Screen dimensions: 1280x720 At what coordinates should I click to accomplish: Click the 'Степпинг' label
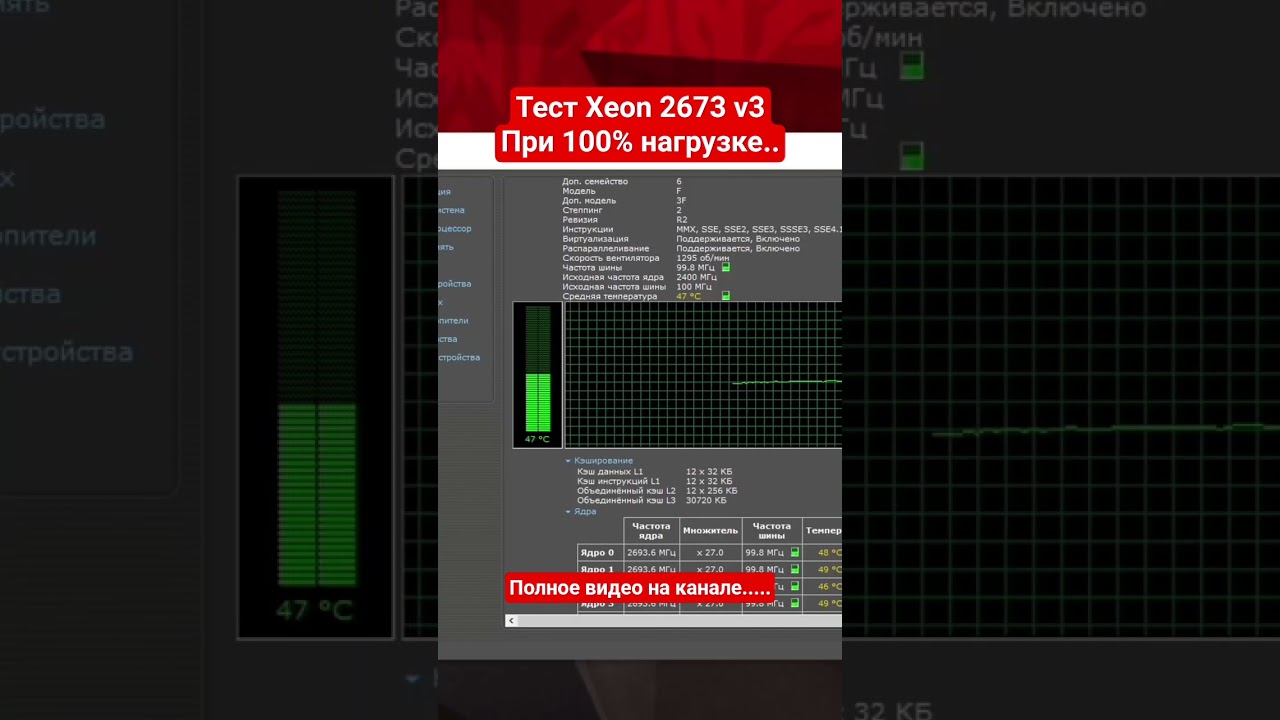click(x=581, y=210)
